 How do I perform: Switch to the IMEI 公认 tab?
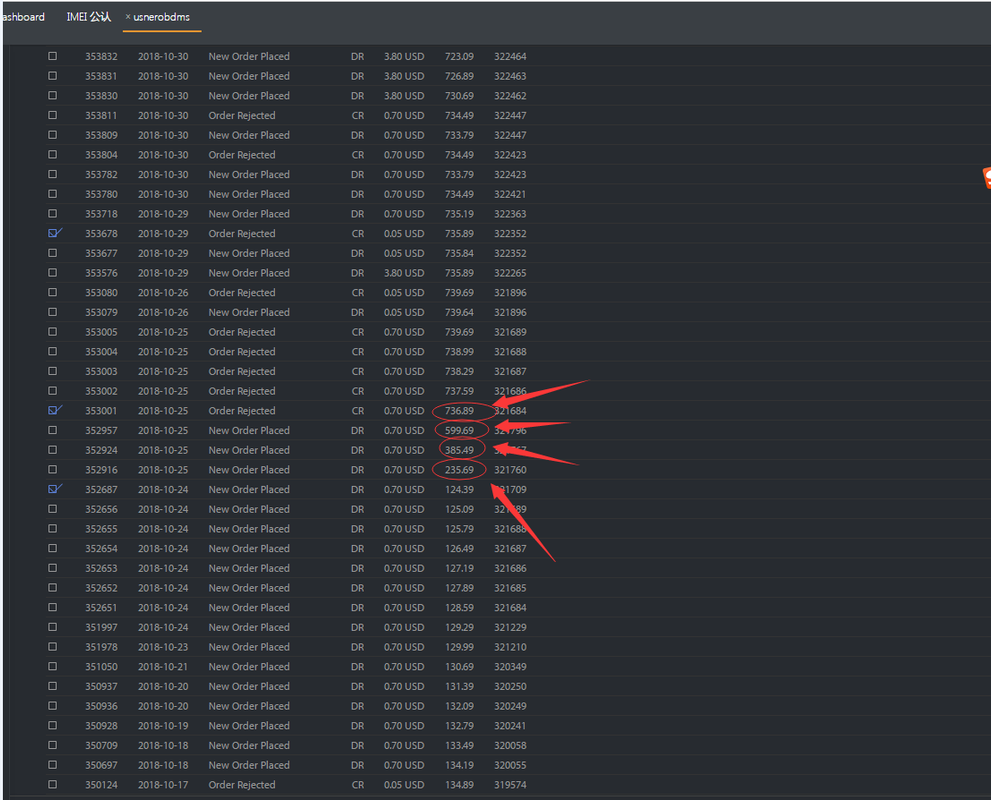pos(88,17)
